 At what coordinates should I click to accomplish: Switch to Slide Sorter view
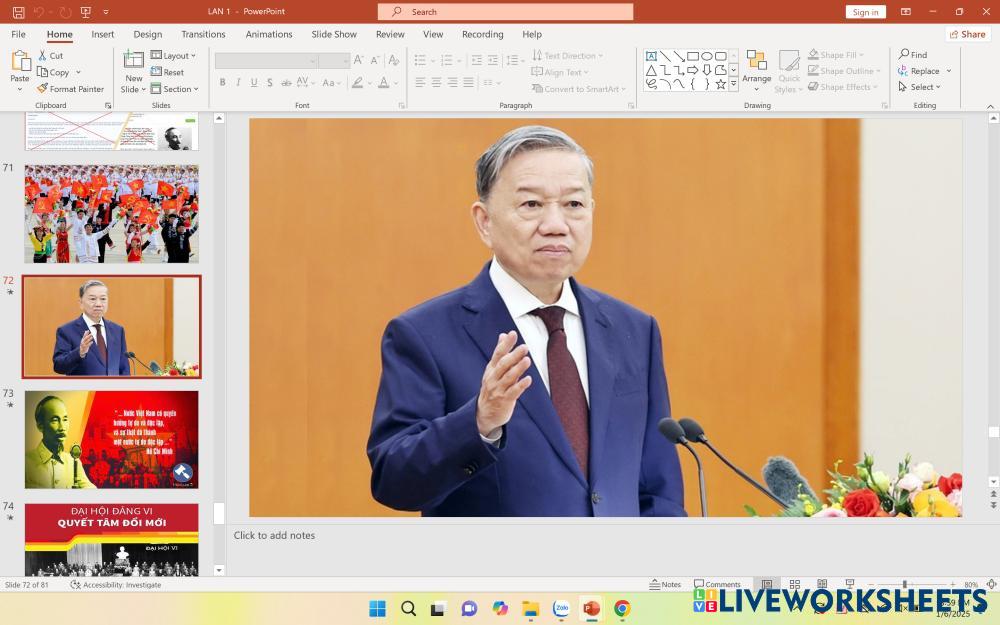pos(794,584)
